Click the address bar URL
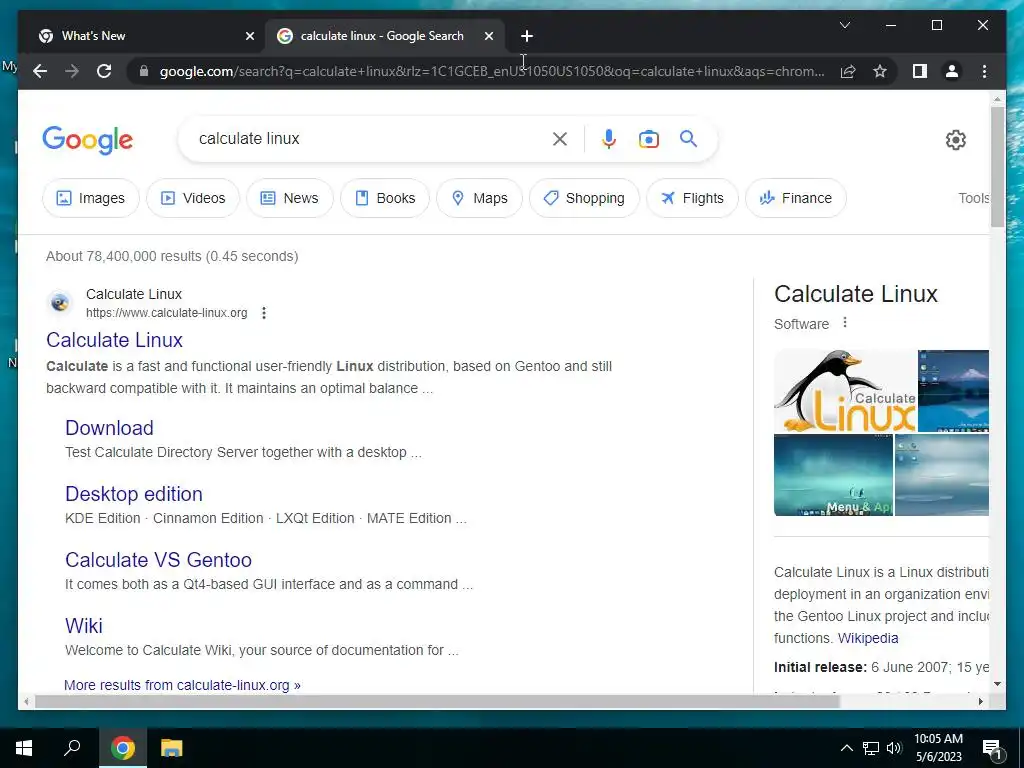This screenshot has width=1024, height=768. click(491, 71)
